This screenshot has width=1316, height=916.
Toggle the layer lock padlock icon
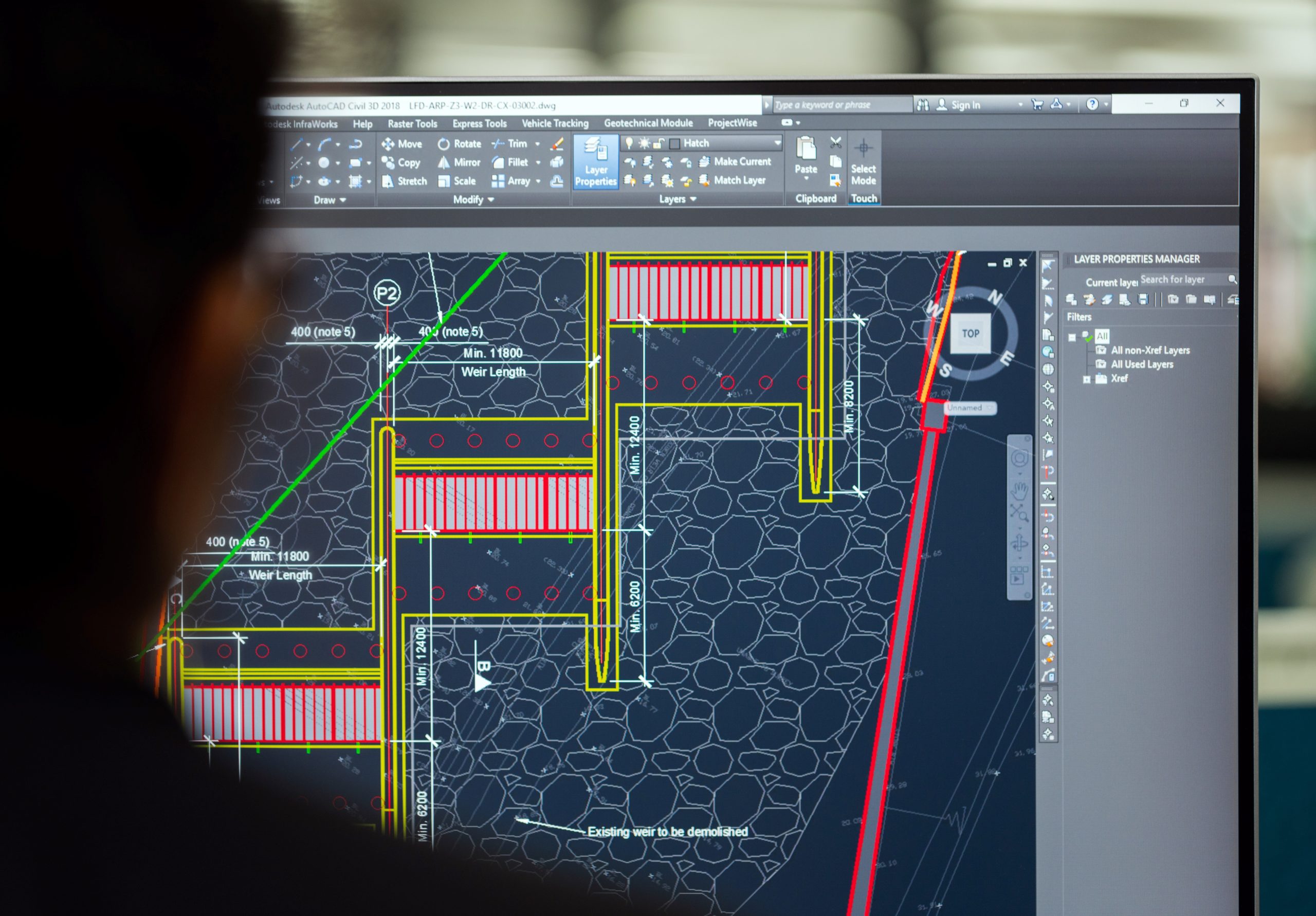pyautogui.click(x=659, y=143)
